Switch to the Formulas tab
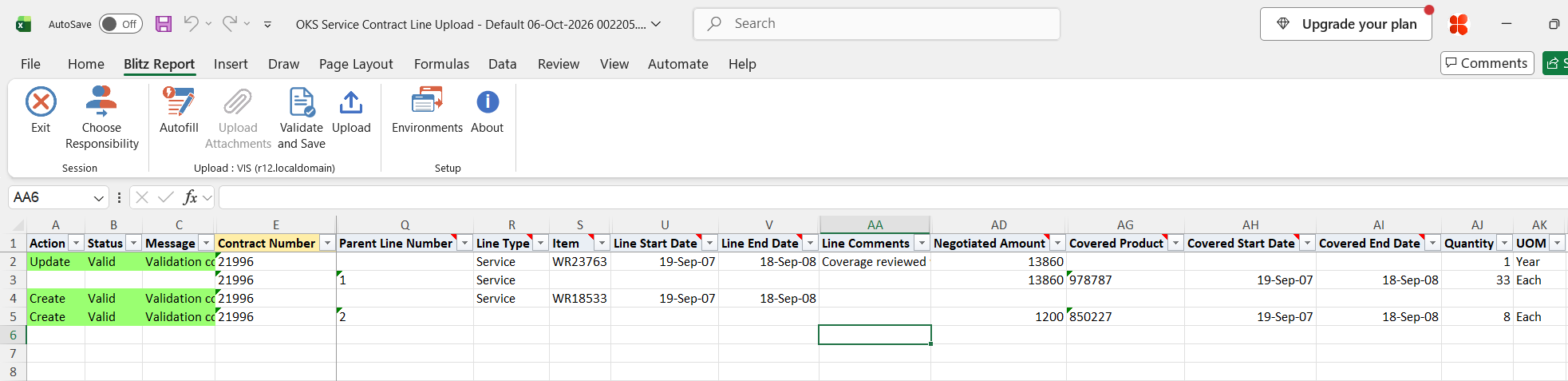This screenshot has width=1568, height=381. (x=441, y=64)
